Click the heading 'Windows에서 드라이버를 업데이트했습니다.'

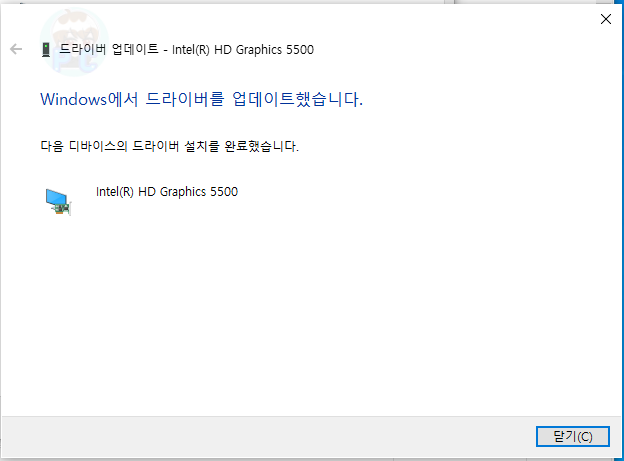(201, 99)
